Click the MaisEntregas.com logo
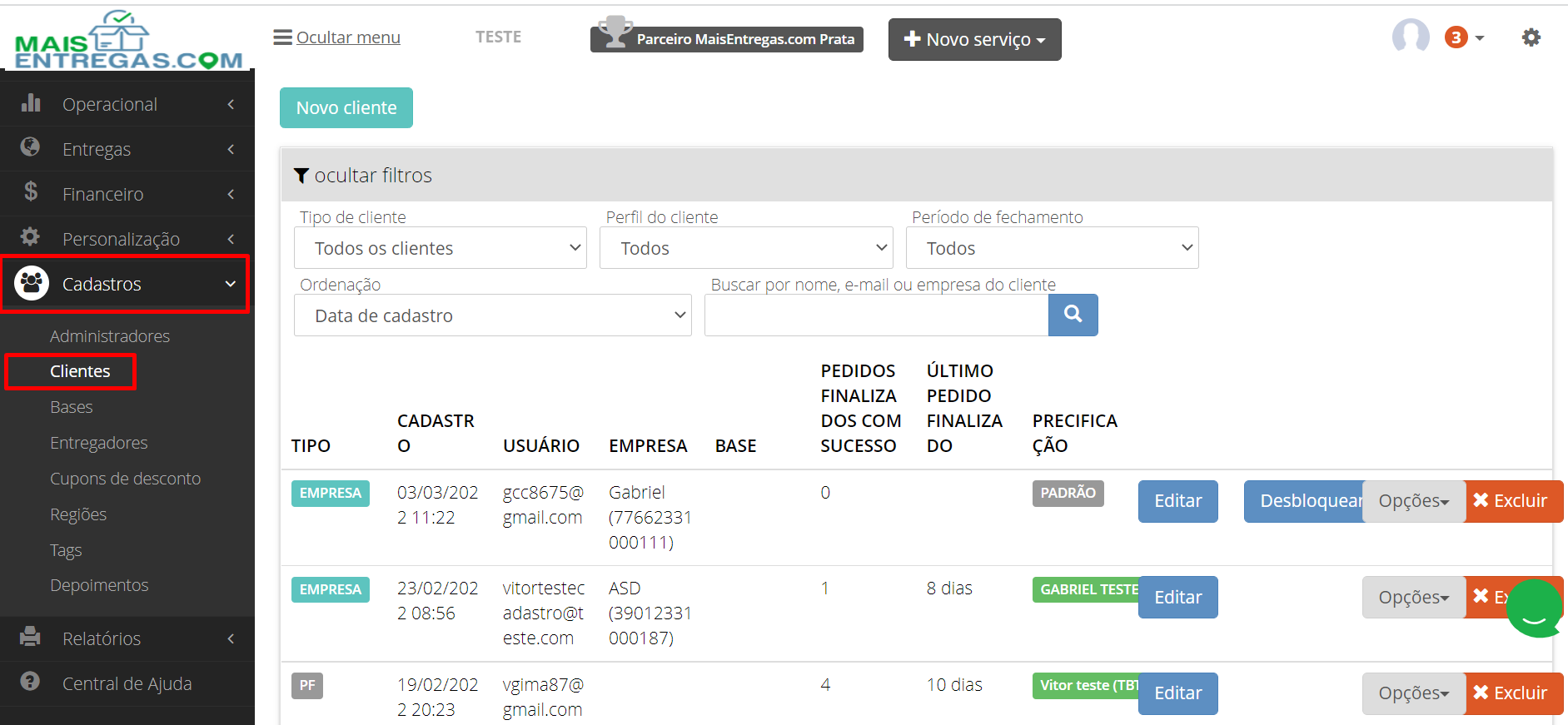1568x725 pixels. coord(128,40)
